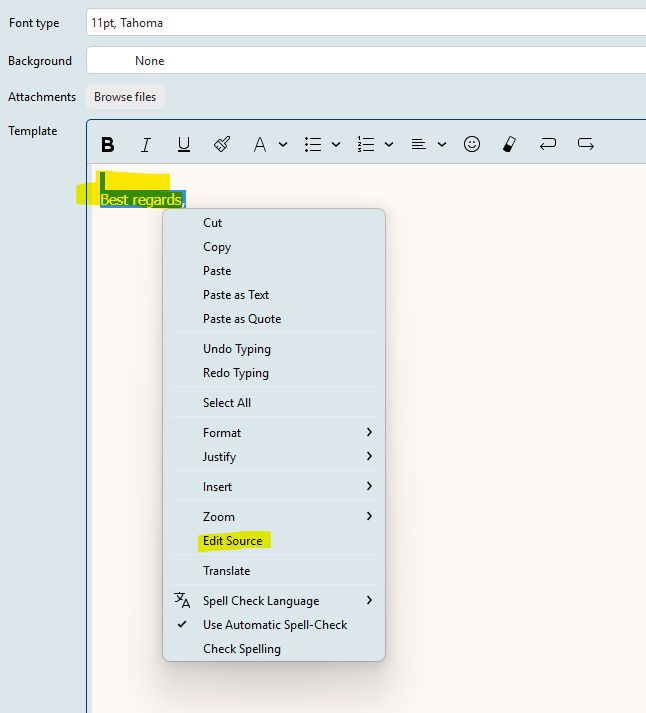
Task: Select Paste as Quote menu entry
Action: point(242,319)
